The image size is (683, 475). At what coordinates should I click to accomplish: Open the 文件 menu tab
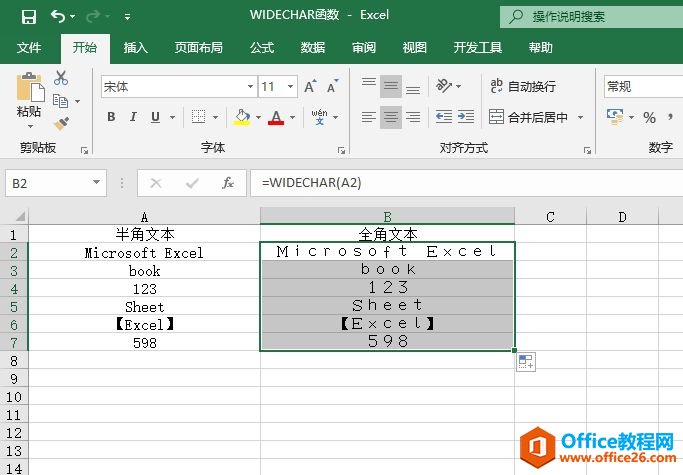(29, 48)
